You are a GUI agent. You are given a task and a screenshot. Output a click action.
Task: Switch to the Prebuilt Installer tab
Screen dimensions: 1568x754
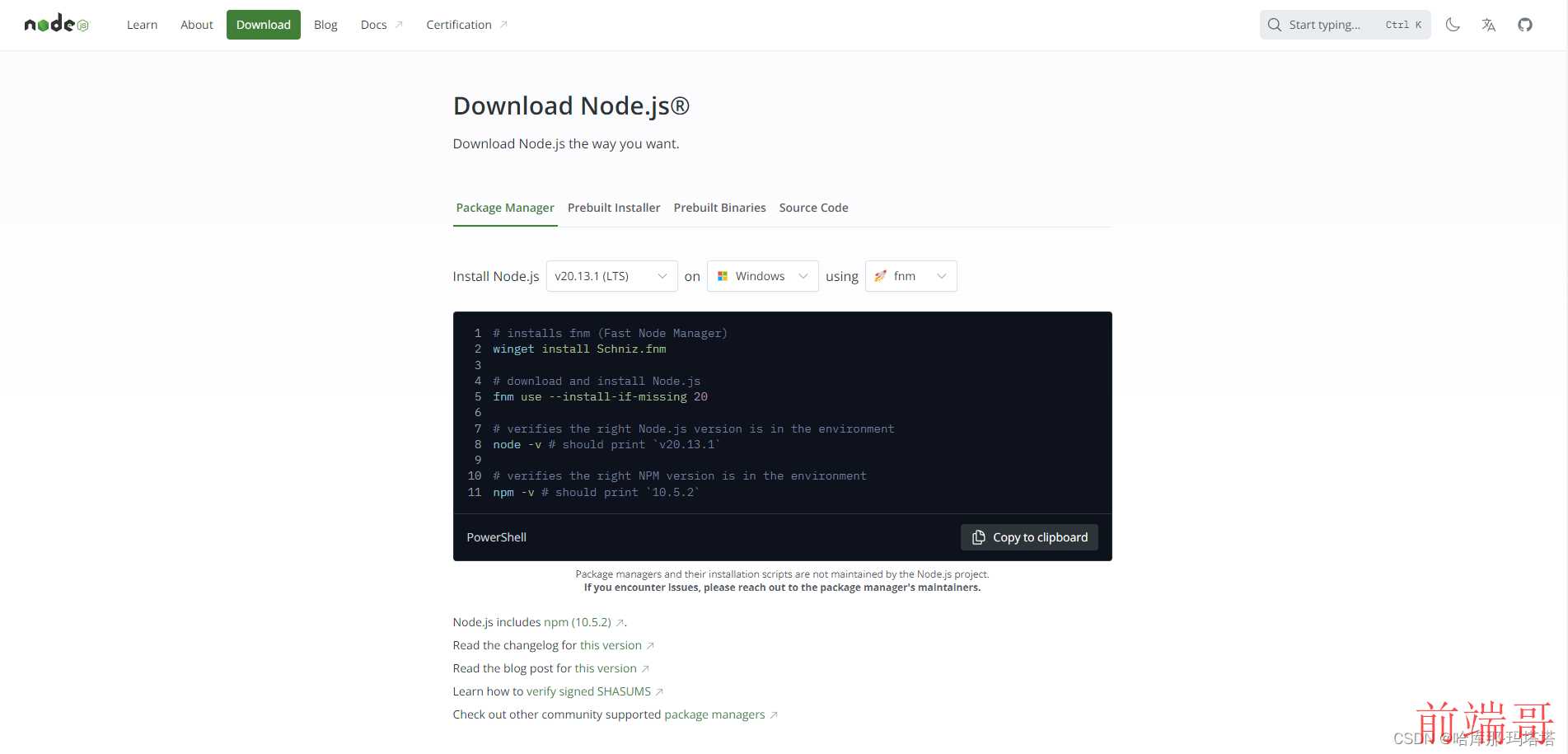point(614,208)
